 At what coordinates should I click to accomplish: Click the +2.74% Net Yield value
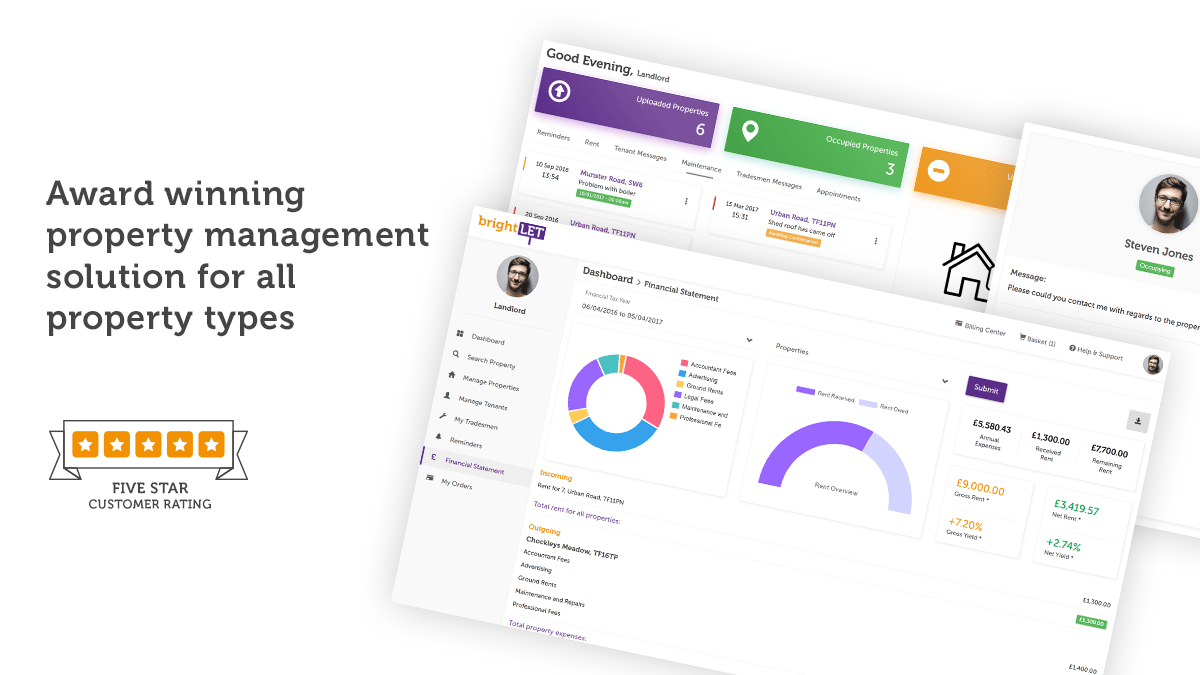pos(1063,543)
